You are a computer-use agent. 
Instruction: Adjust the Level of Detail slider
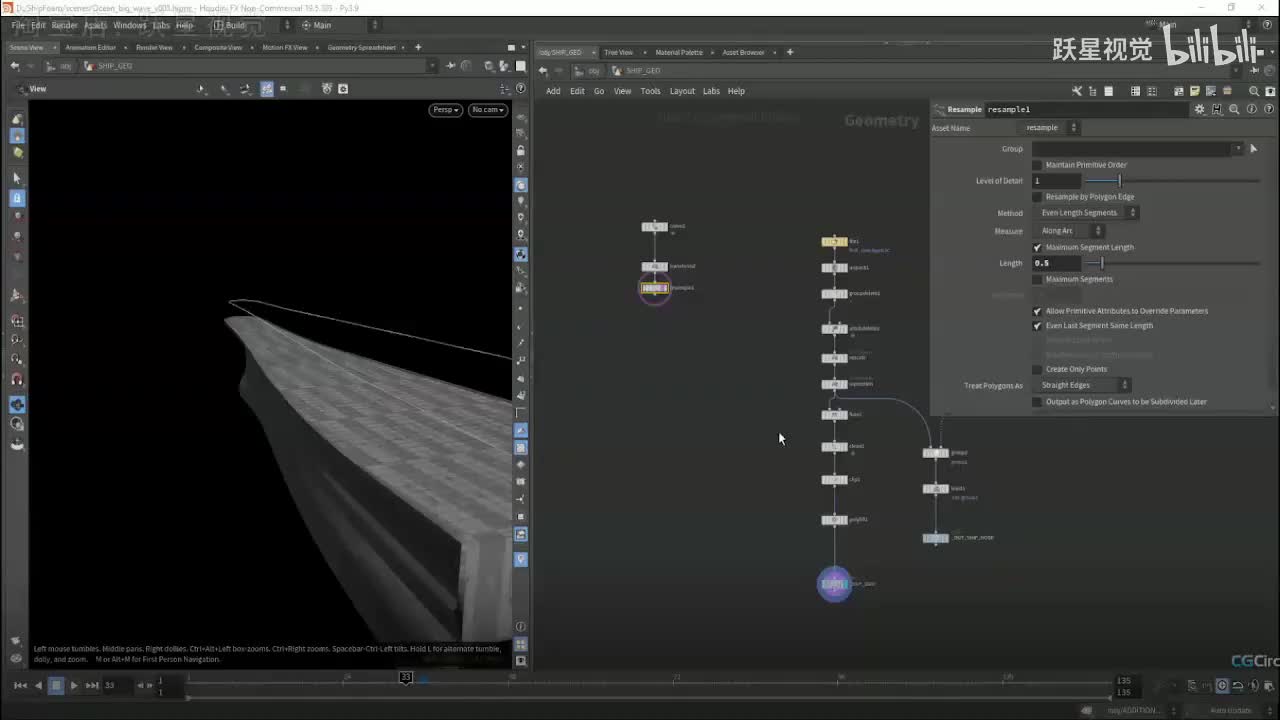(1119, 181)
